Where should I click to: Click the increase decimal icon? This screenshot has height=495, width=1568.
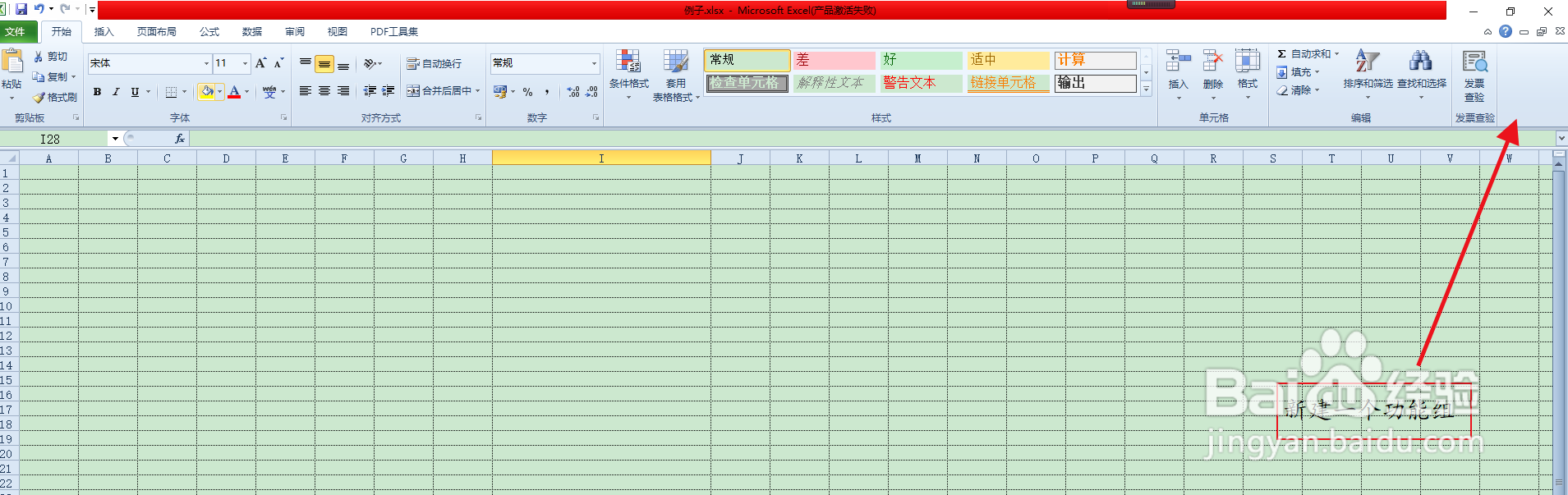click(573, 92)
